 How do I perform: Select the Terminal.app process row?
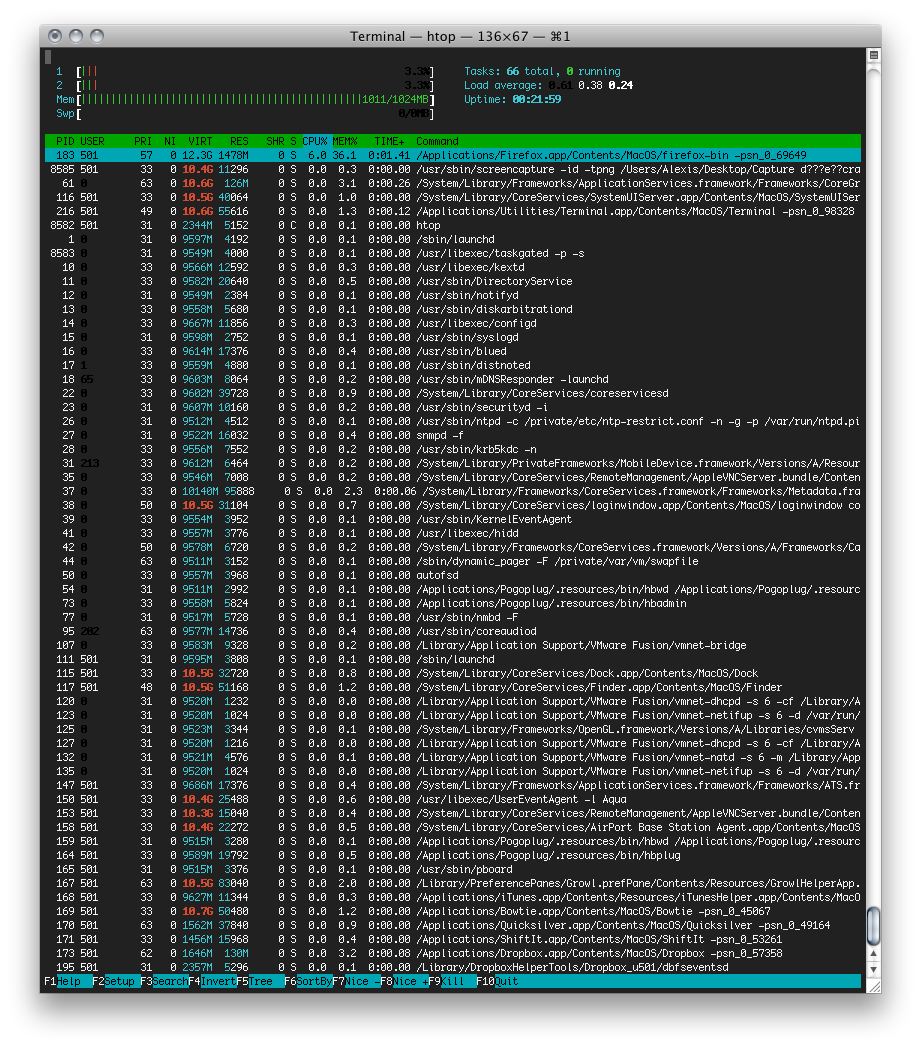[452, 211]
